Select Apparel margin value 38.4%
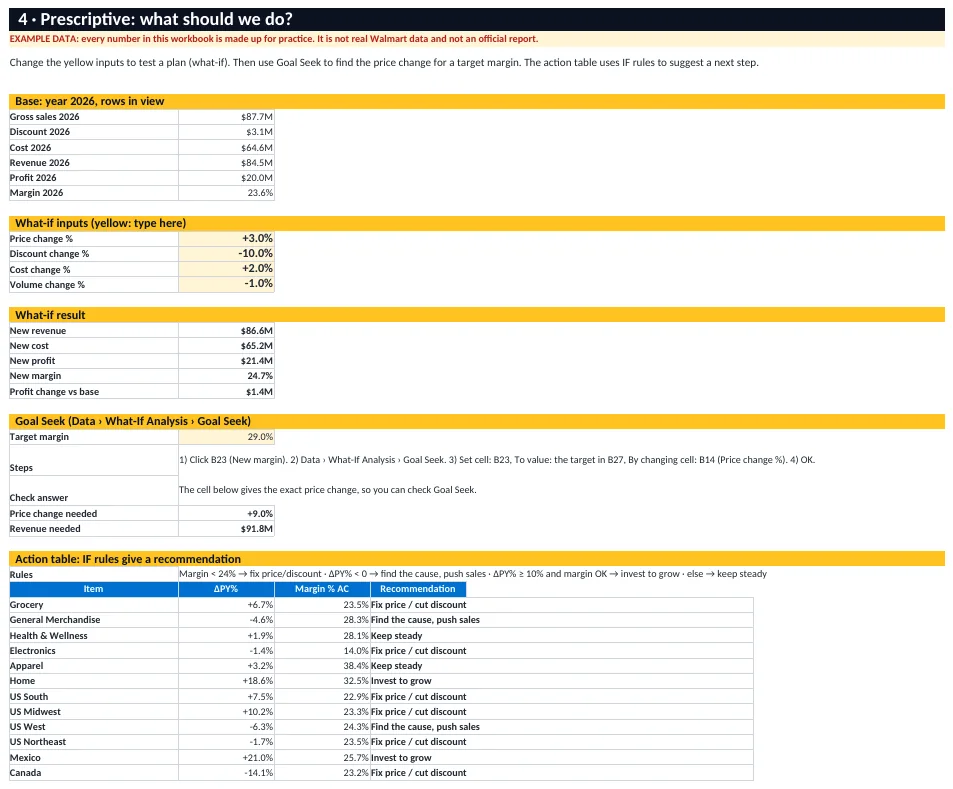The width and height of the screenshot is (953, 789). tap(322, 666)
